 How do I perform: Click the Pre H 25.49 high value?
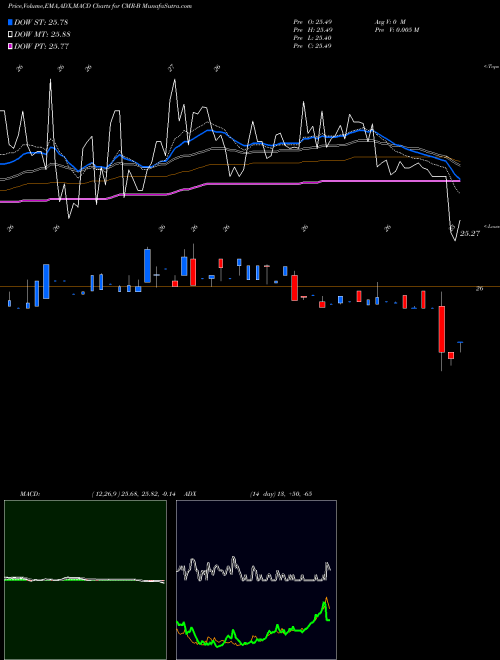pyautogui.click(x=312, y=30)
